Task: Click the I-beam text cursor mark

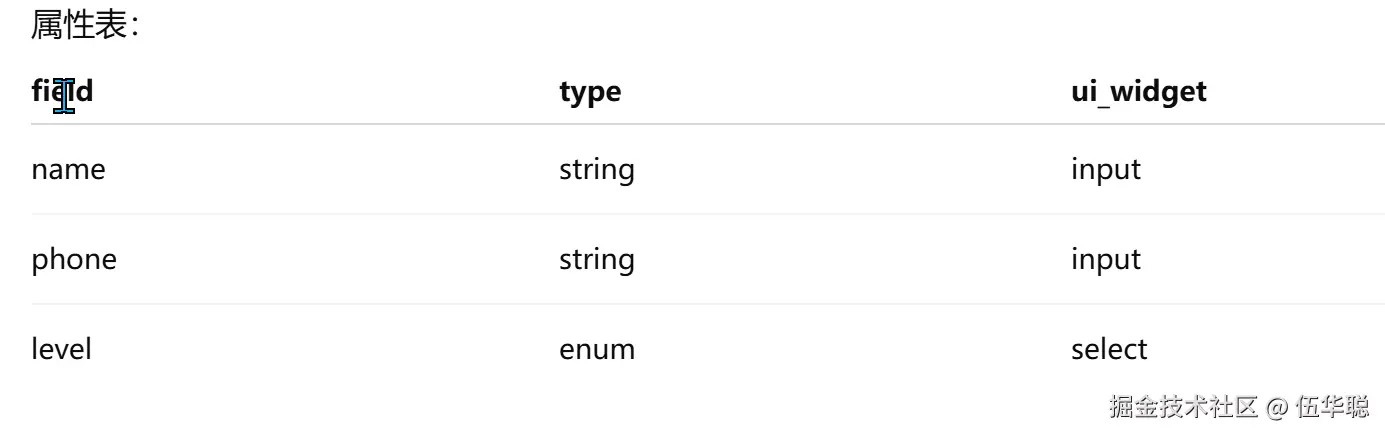Action: (x=66, y=96)
